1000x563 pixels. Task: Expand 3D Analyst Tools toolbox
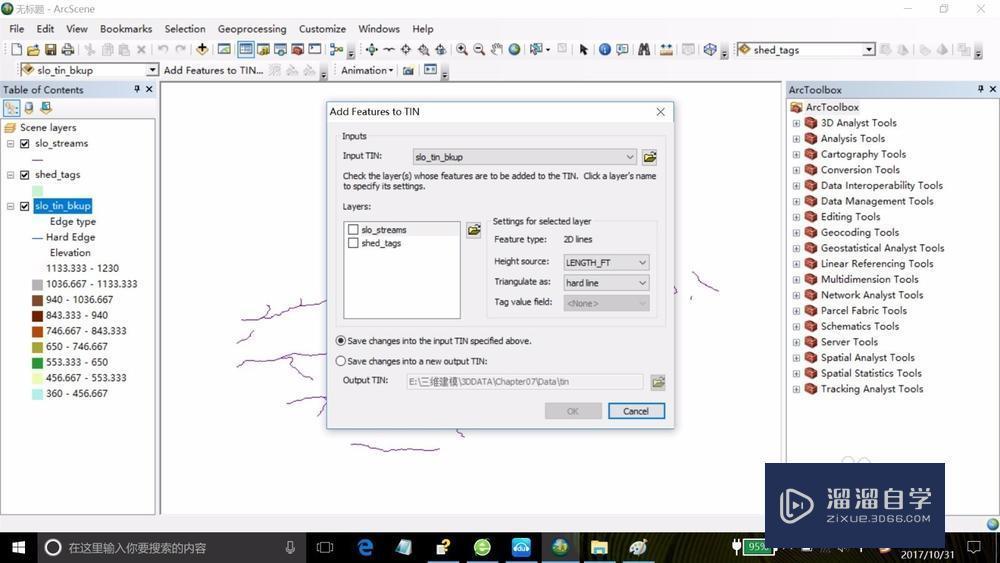coord(796,123)
